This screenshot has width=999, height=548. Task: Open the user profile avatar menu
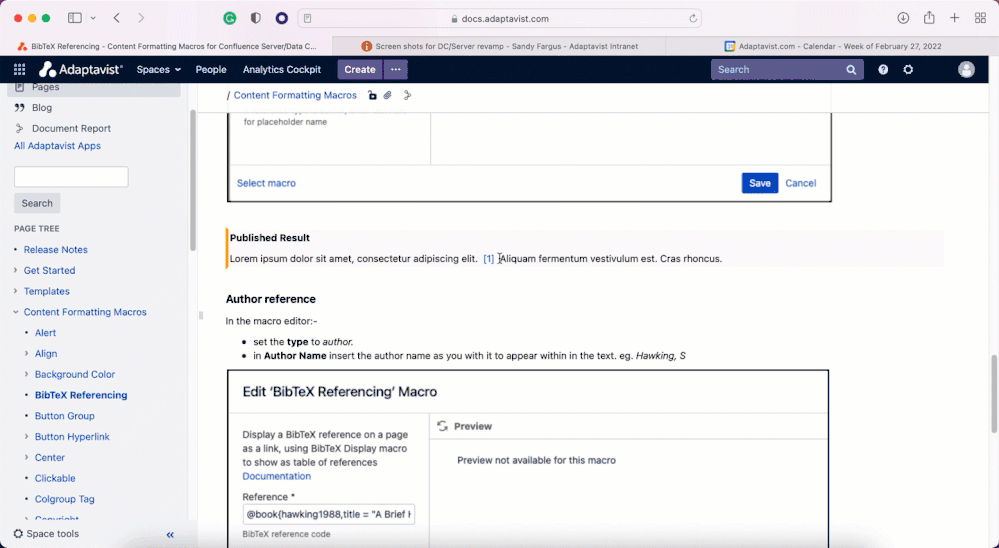967,69
